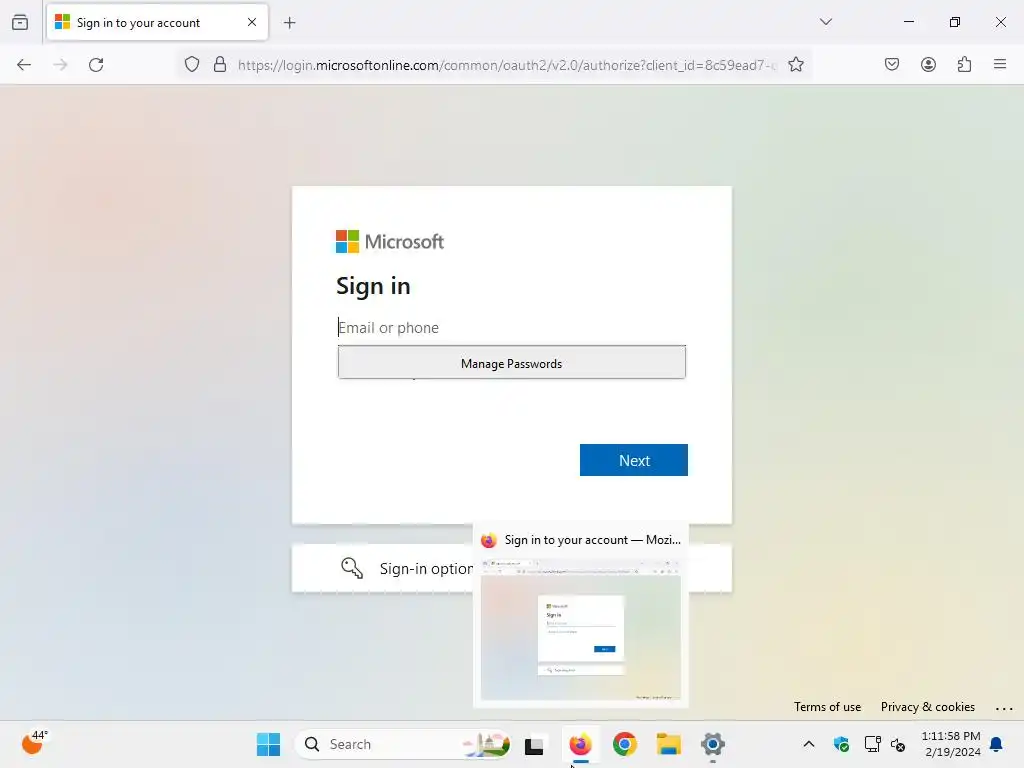Screen dimensions: 1024x768
Task: Open a new tab
Action: point(289,23)
